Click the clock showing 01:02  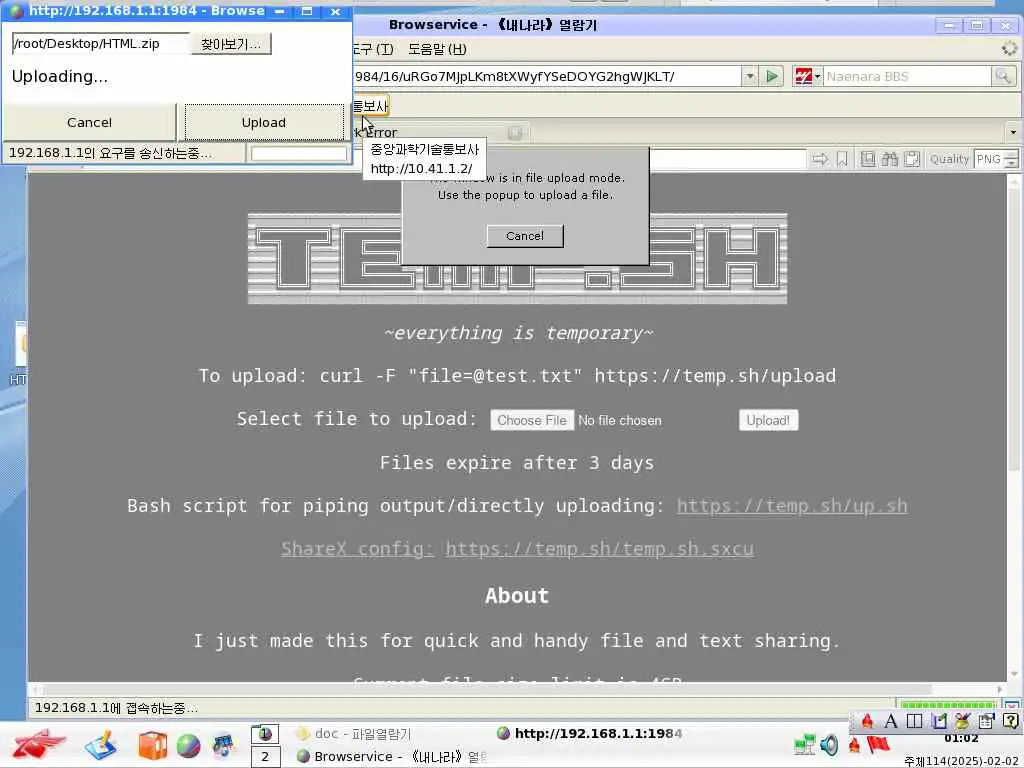961,739
